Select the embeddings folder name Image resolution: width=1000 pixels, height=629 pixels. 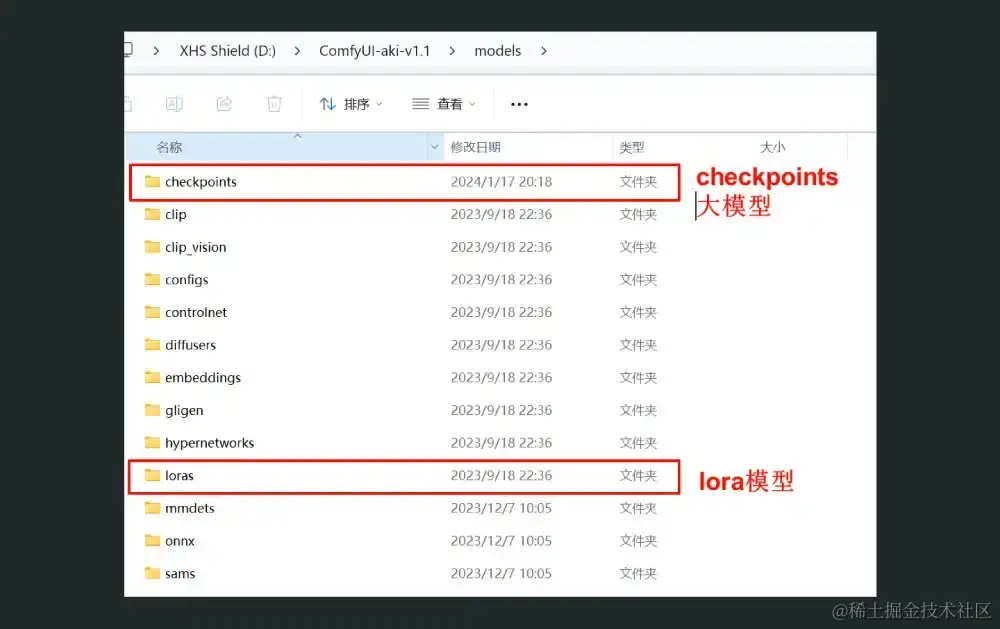coord(203,378)
